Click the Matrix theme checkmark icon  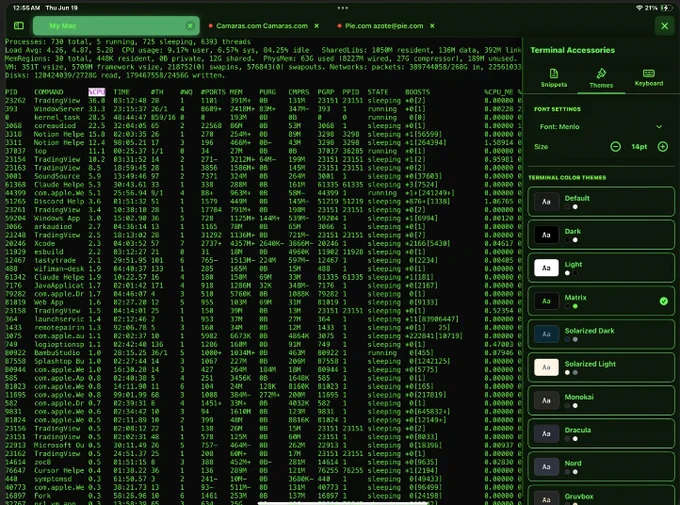(x=664, y=301)
